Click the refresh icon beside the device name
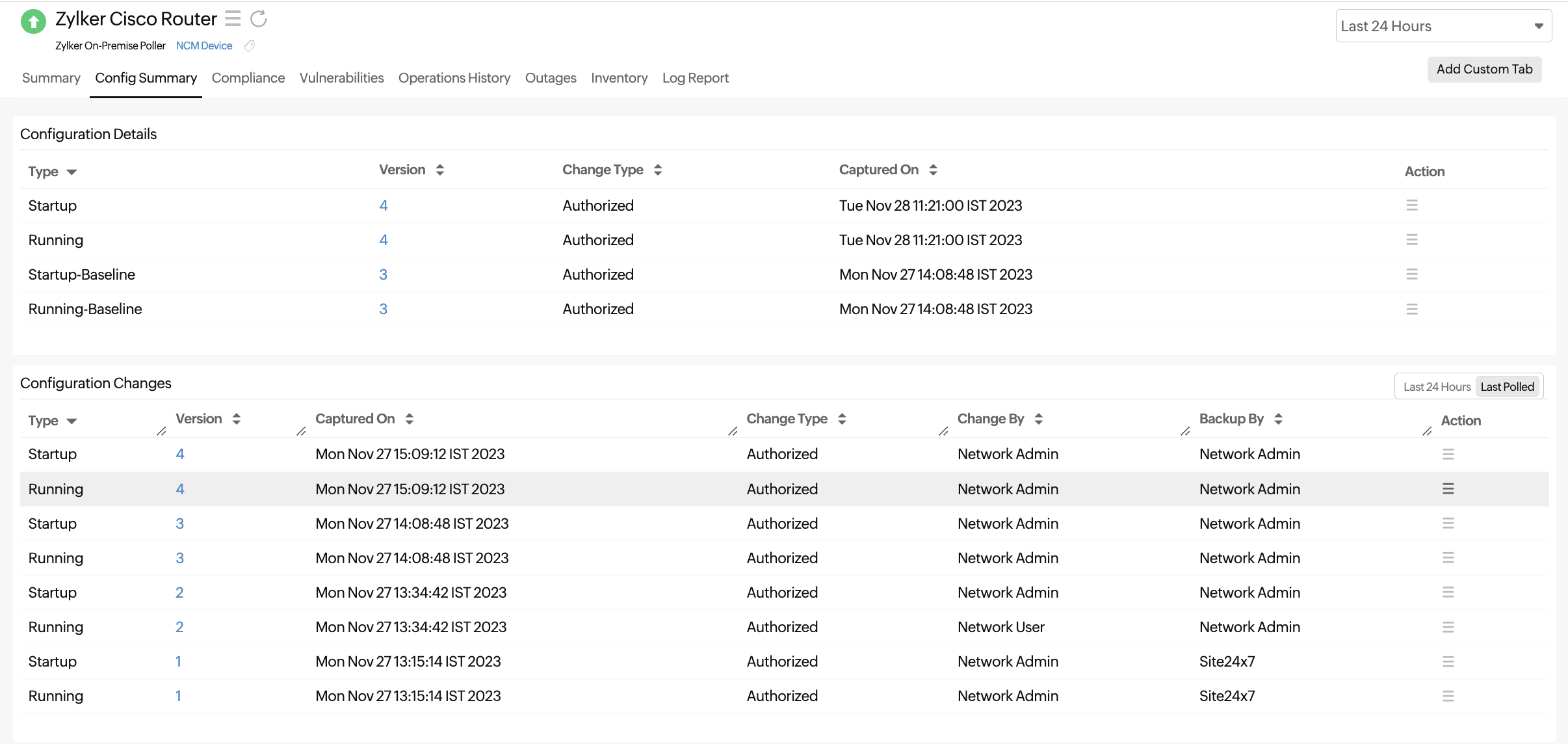Viewport: 1568px width, 744px height. 259,18
